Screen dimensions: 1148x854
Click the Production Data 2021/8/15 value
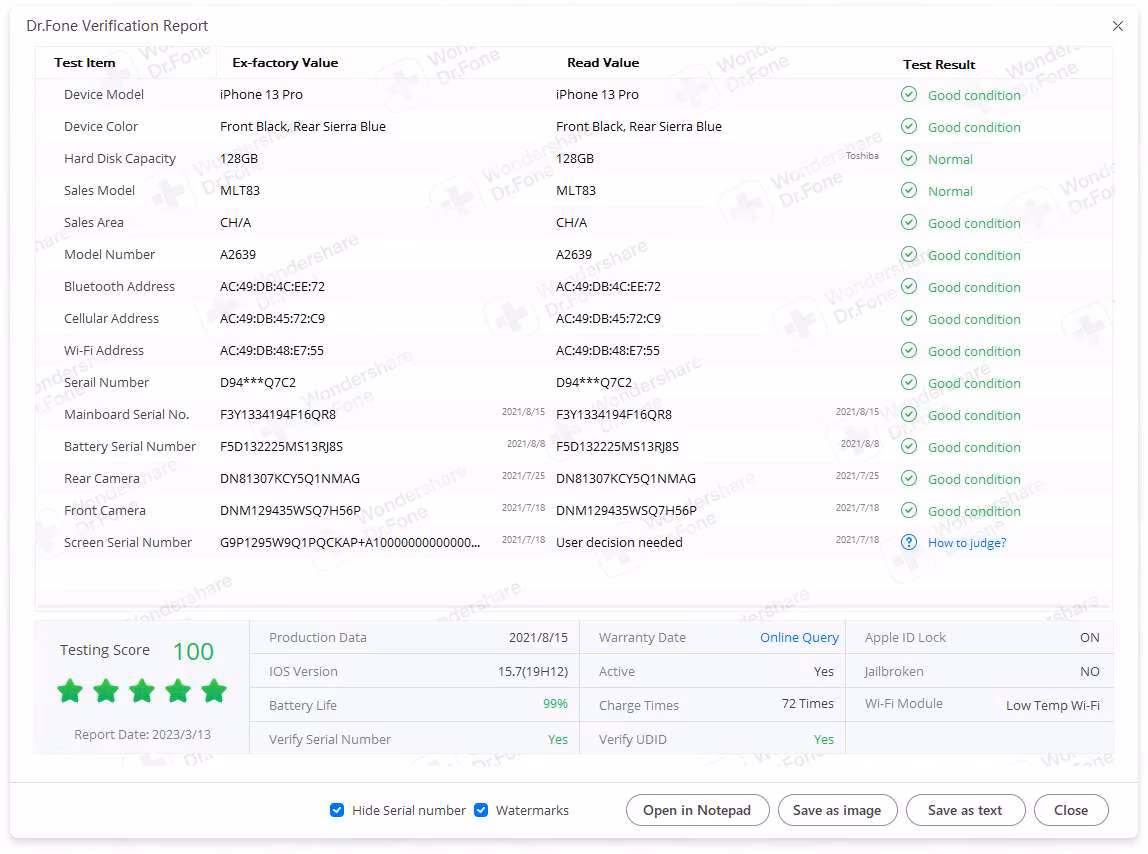pyautogui.click(x=538, y=637)
